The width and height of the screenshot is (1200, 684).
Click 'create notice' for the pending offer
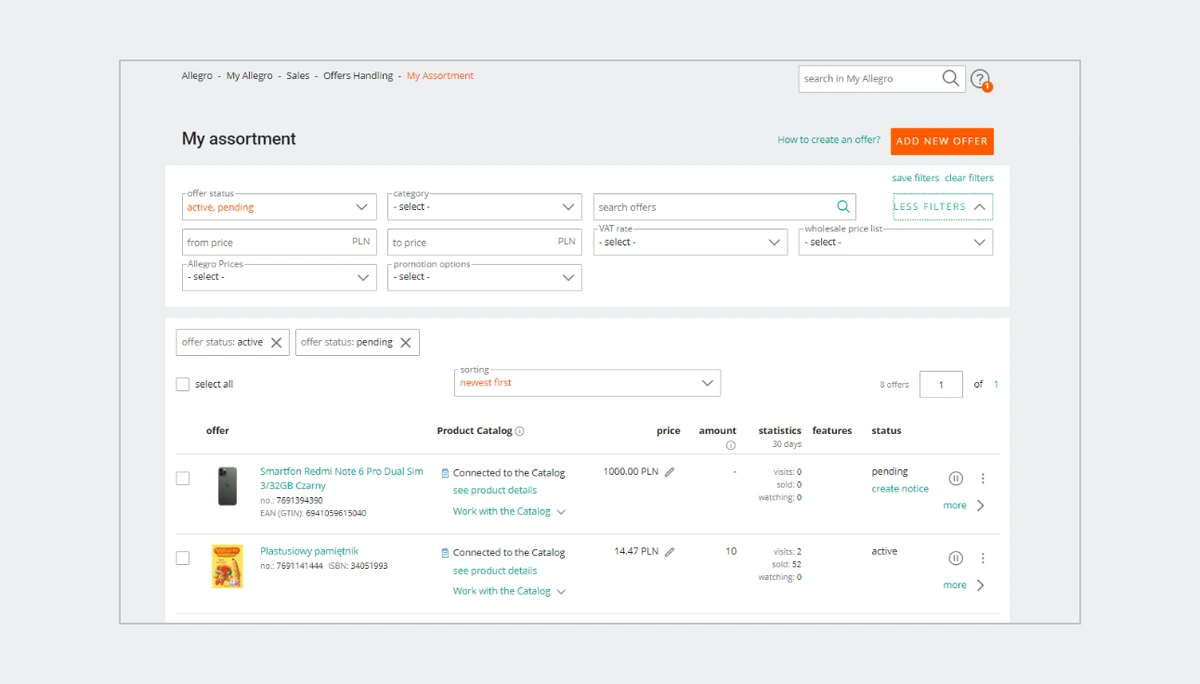click(x=900, y=489)
